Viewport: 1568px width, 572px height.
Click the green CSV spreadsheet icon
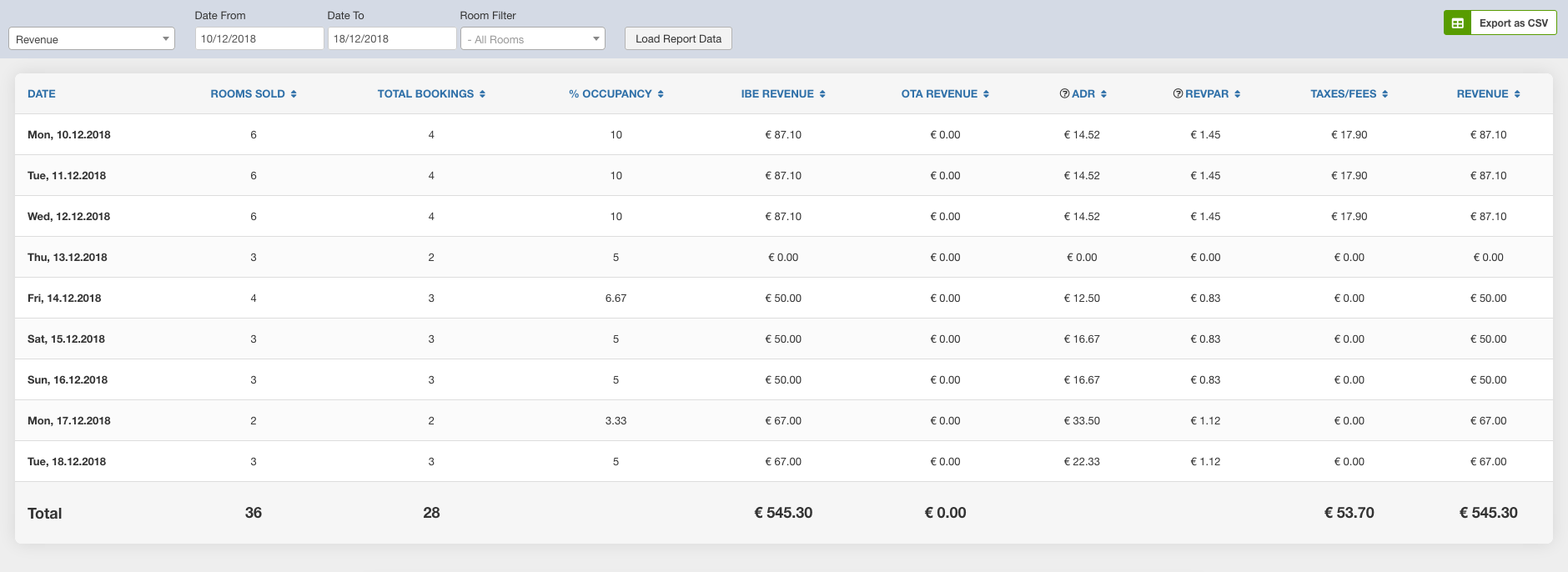coord(1457,23)
